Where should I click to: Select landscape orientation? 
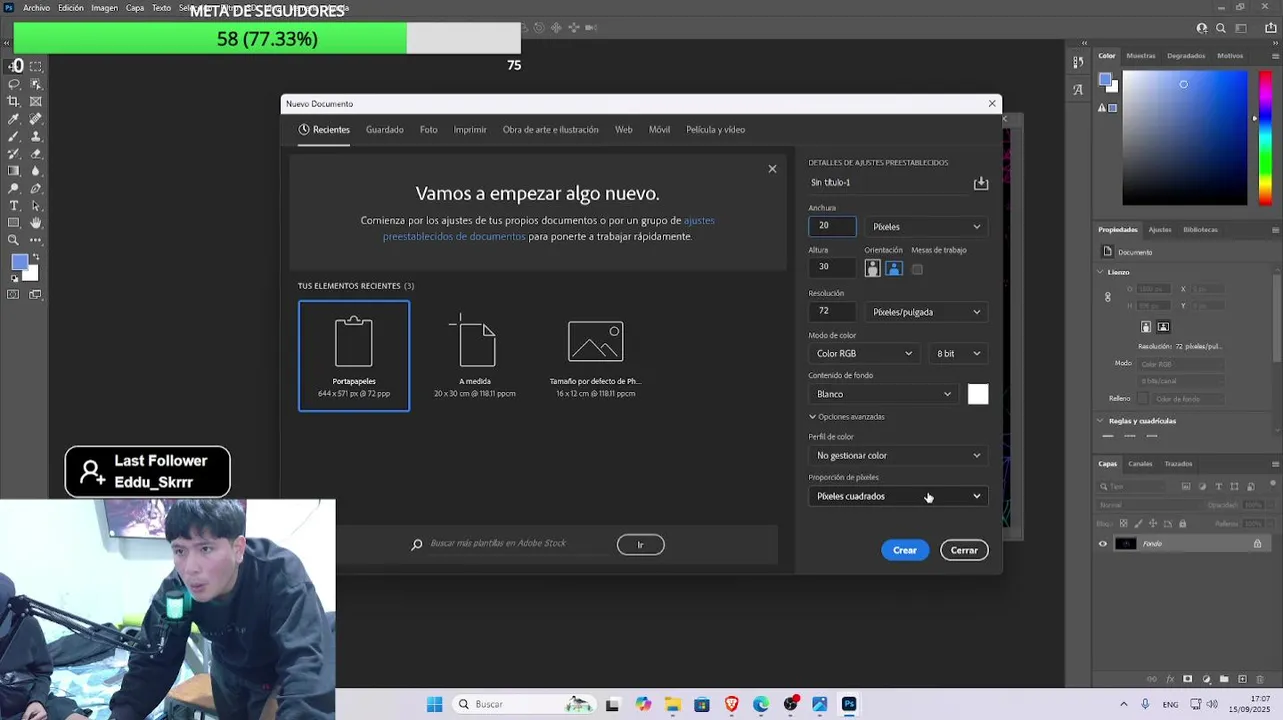tap(894, 268)
